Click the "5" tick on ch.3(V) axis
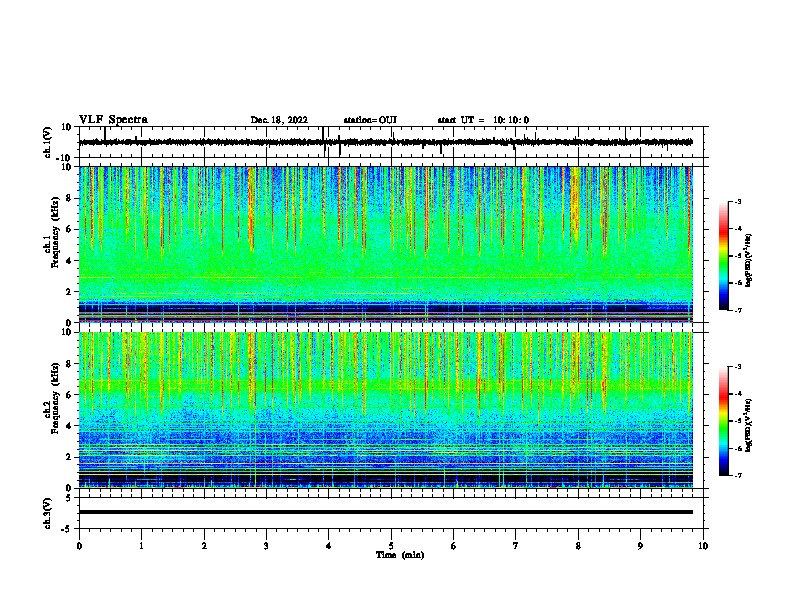Viewport: 792px width, 612px height. pos(70,498)
